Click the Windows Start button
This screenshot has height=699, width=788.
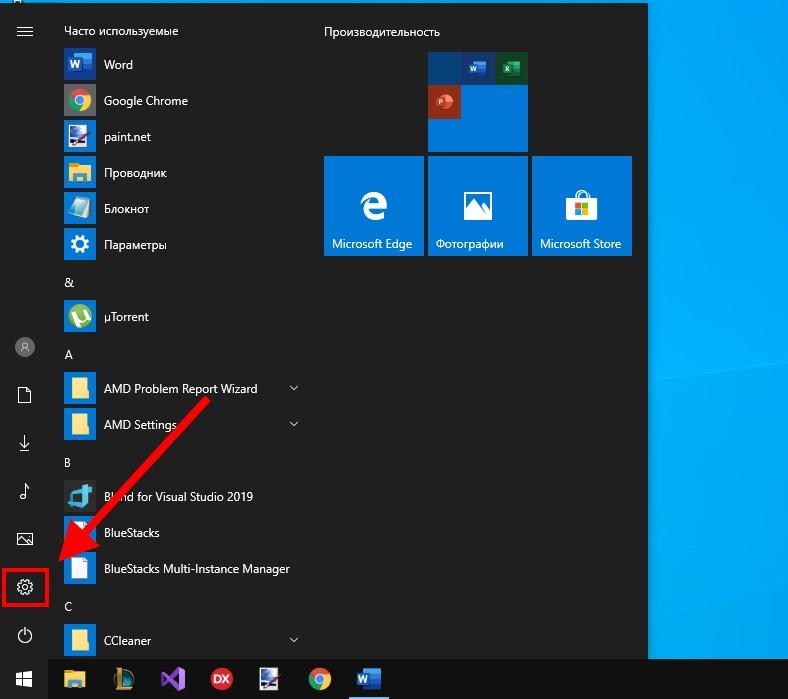24,679
